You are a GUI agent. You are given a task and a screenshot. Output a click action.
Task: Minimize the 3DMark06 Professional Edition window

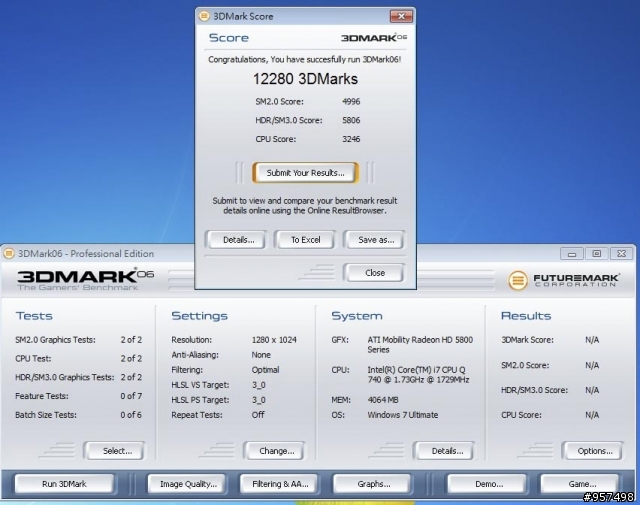(571, 254)
